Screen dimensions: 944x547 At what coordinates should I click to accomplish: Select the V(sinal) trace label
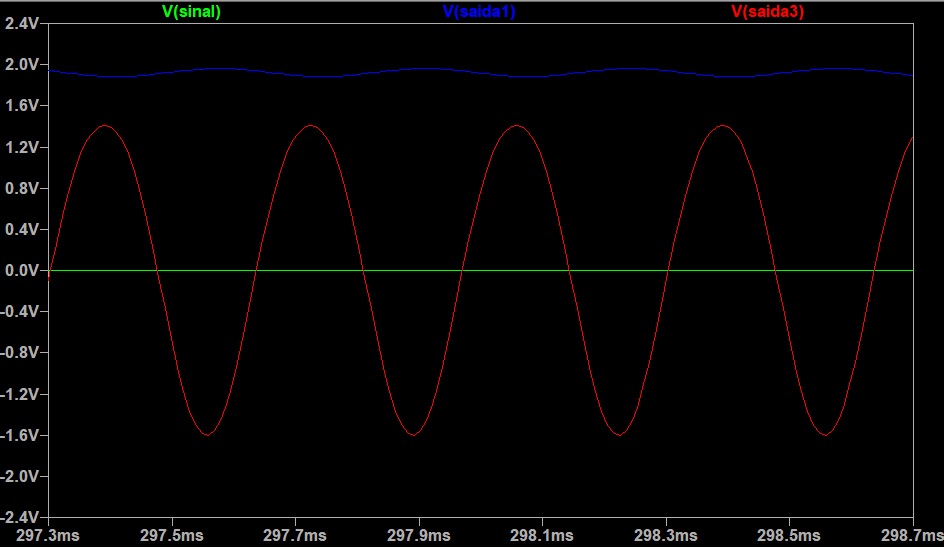coord(191,11)
